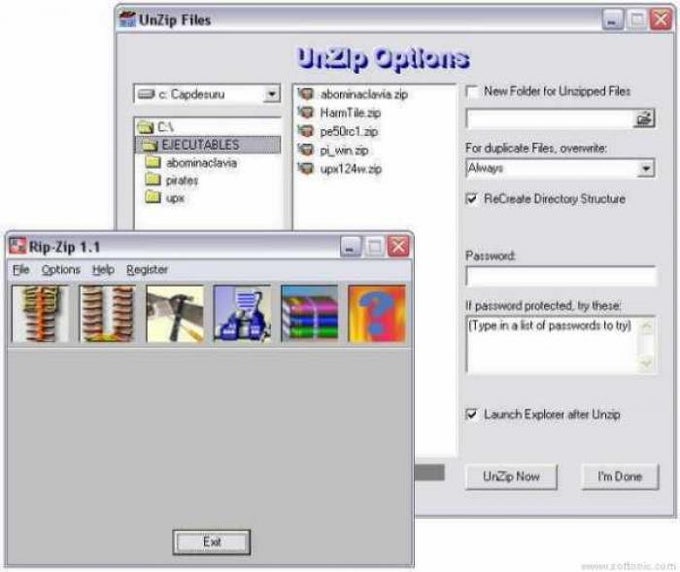Screen dimensions: 680x572
Task: Click the UnZip Files window title icon
Action: (x=128, y=20)
